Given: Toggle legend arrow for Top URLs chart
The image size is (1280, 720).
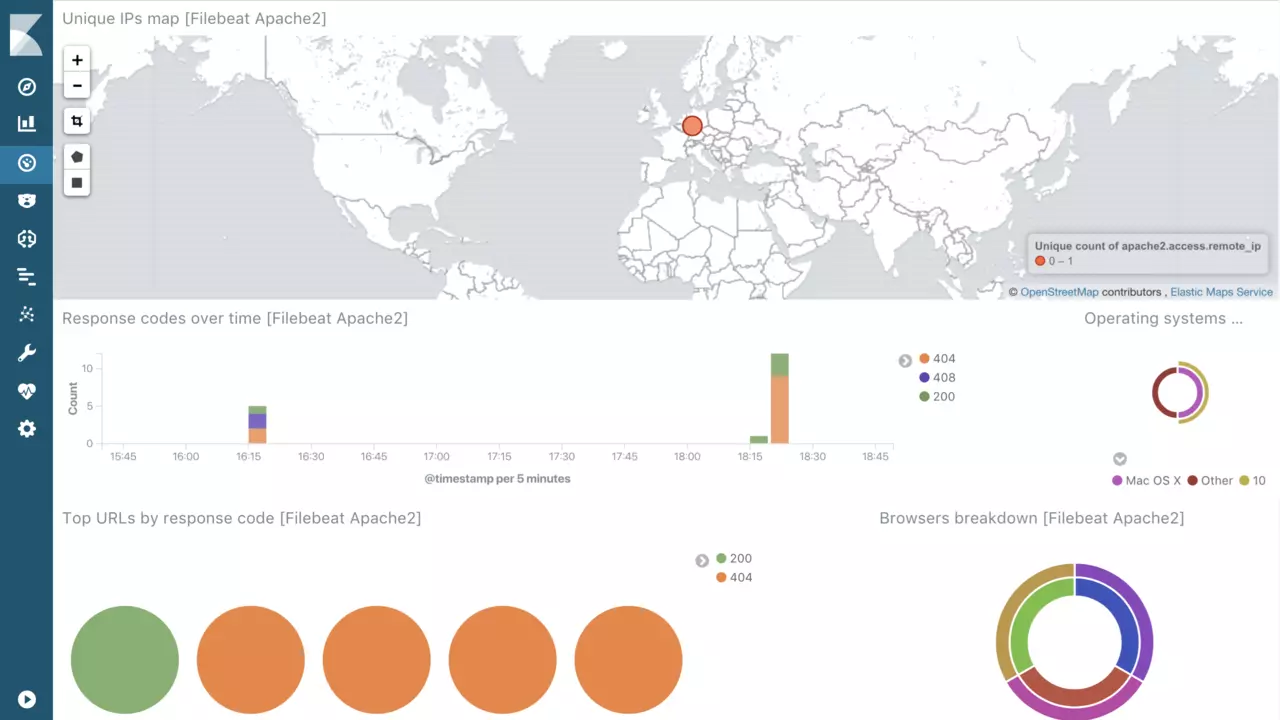Looking at the screenshot, I should pos(702,561).
